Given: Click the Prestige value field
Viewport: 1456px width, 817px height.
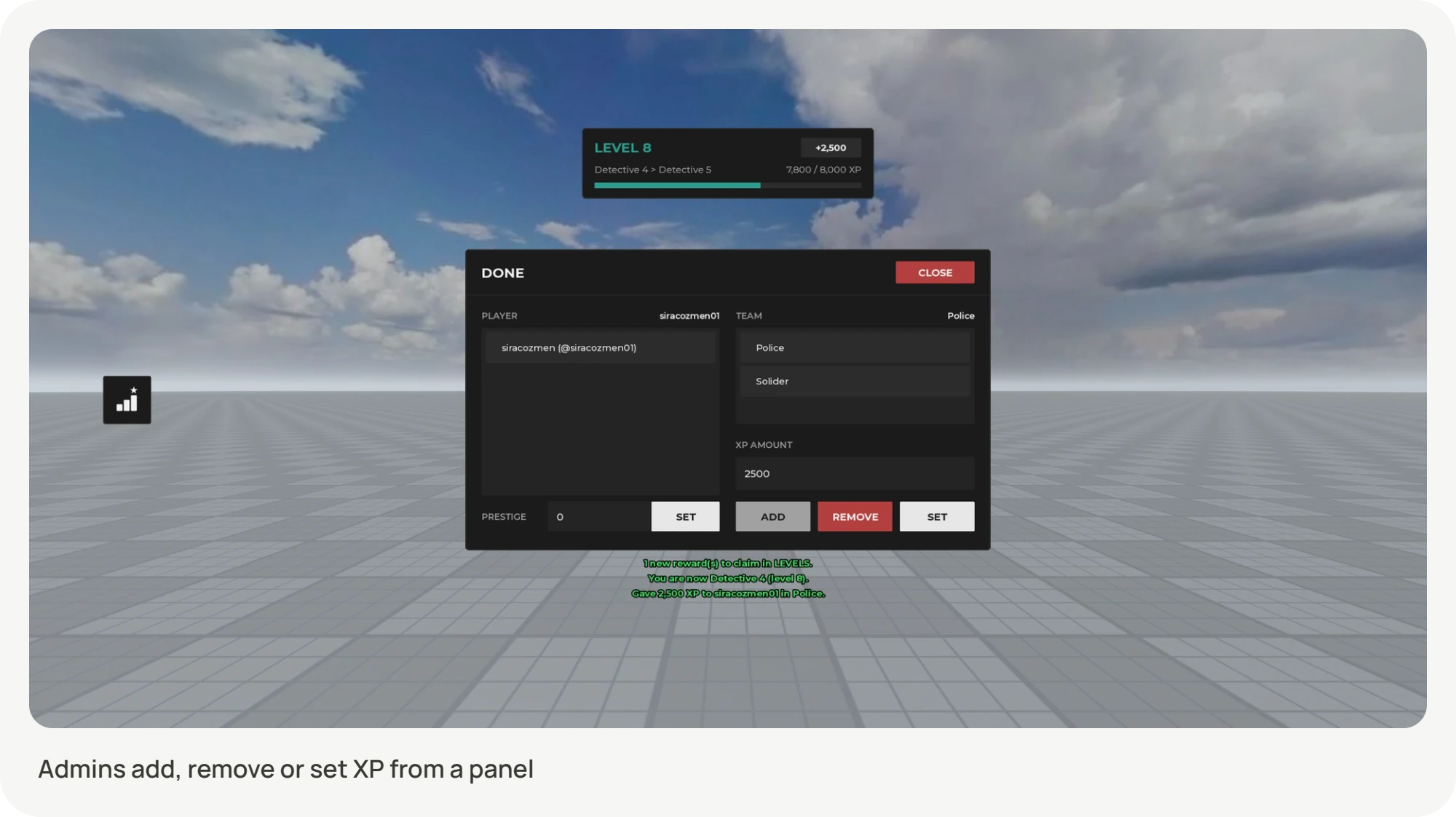Looking at the screenshot, I should [x=598, y=516].
